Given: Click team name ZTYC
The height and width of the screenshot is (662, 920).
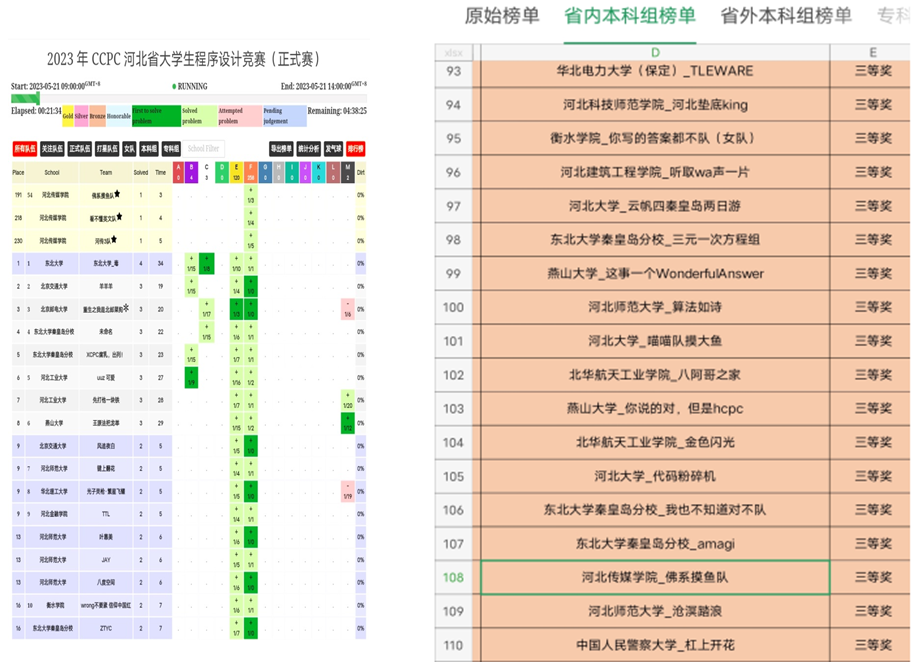Looking at the screenshot, I should [x=106, y=629].
